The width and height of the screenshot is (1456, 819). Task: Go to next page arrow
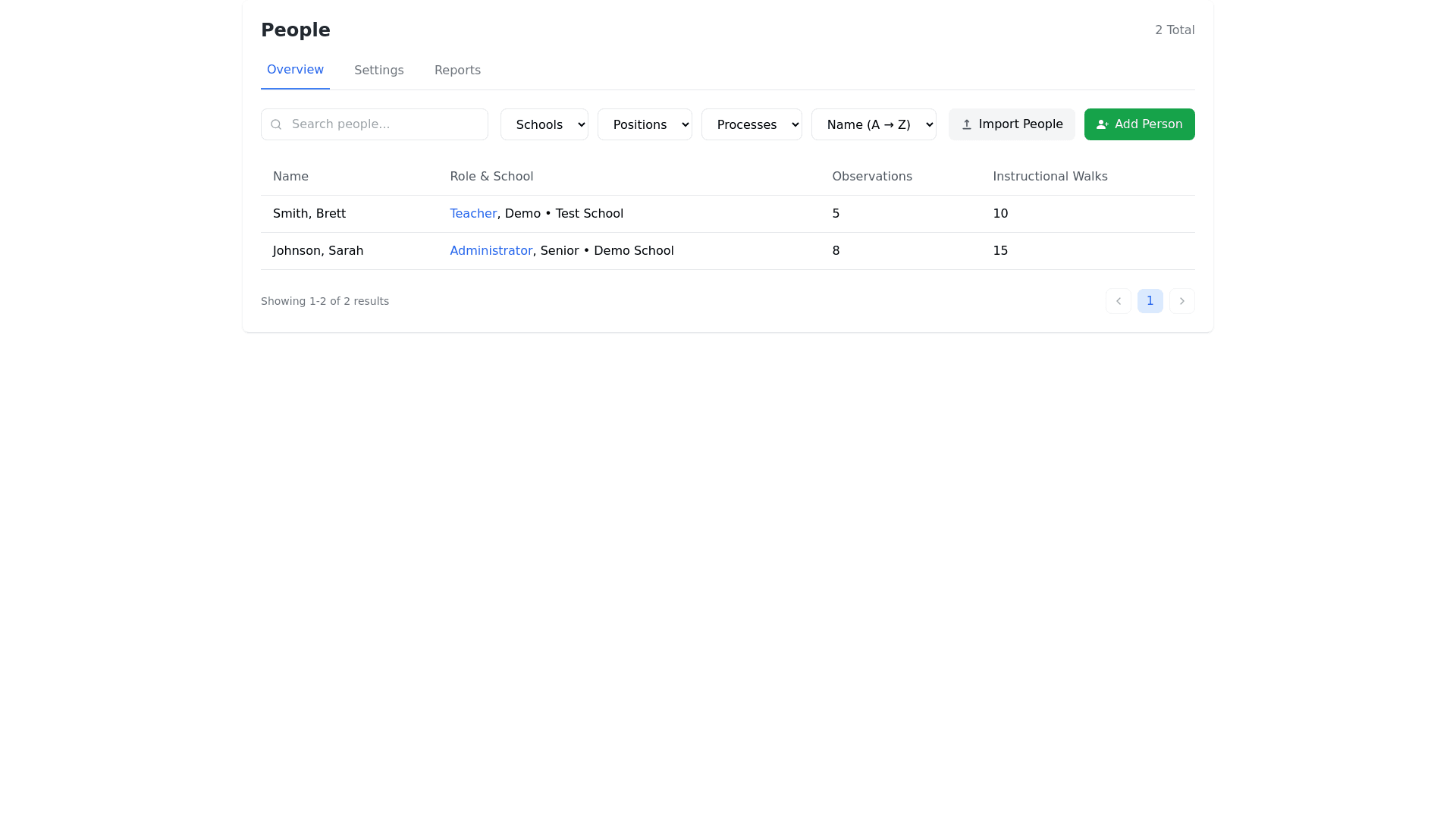click(1181, 301)
